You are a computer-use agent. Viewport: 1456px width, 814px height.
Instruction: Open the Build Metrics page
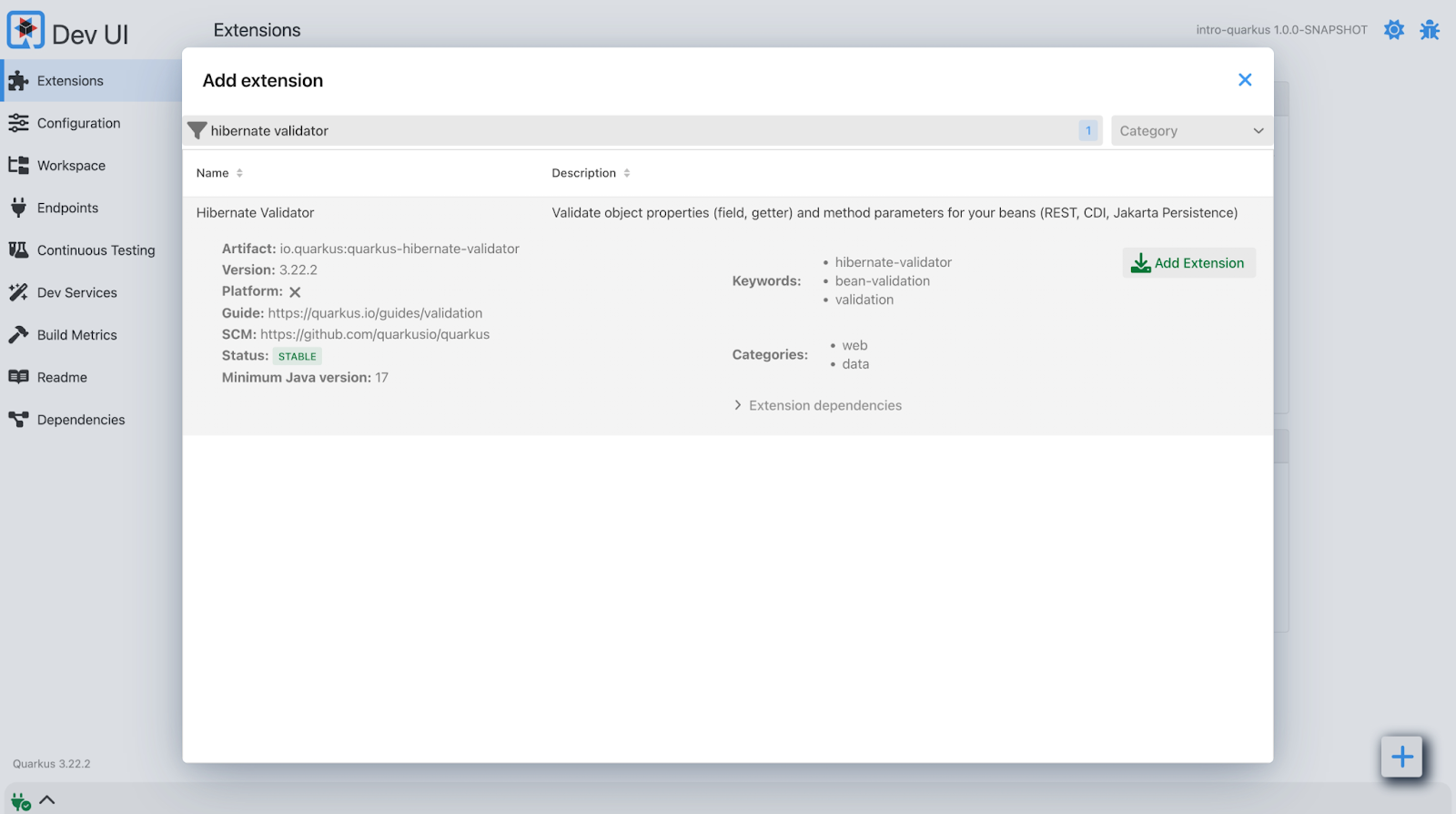pos(91,335)
